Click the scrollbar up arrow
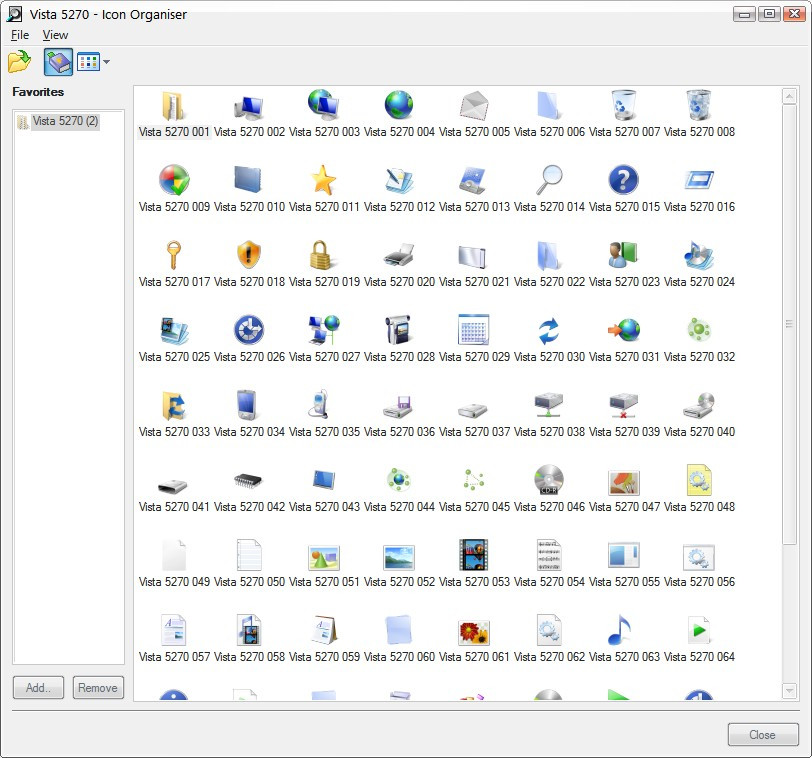 click(x=789, y=96)
